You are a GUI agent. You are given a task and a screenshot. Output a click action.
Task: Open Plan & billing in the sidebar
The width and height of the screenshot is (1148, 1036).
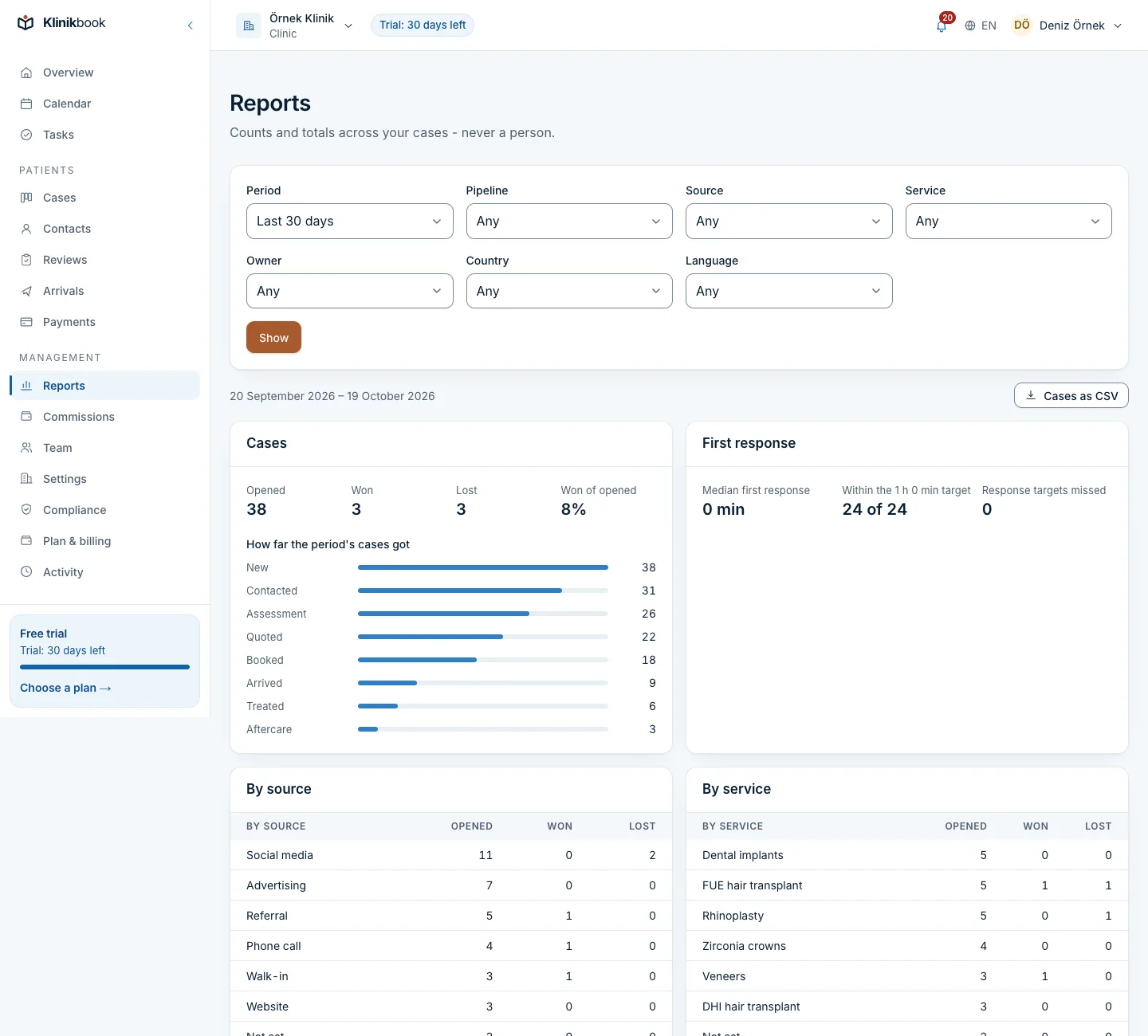(x=104, y=541)
